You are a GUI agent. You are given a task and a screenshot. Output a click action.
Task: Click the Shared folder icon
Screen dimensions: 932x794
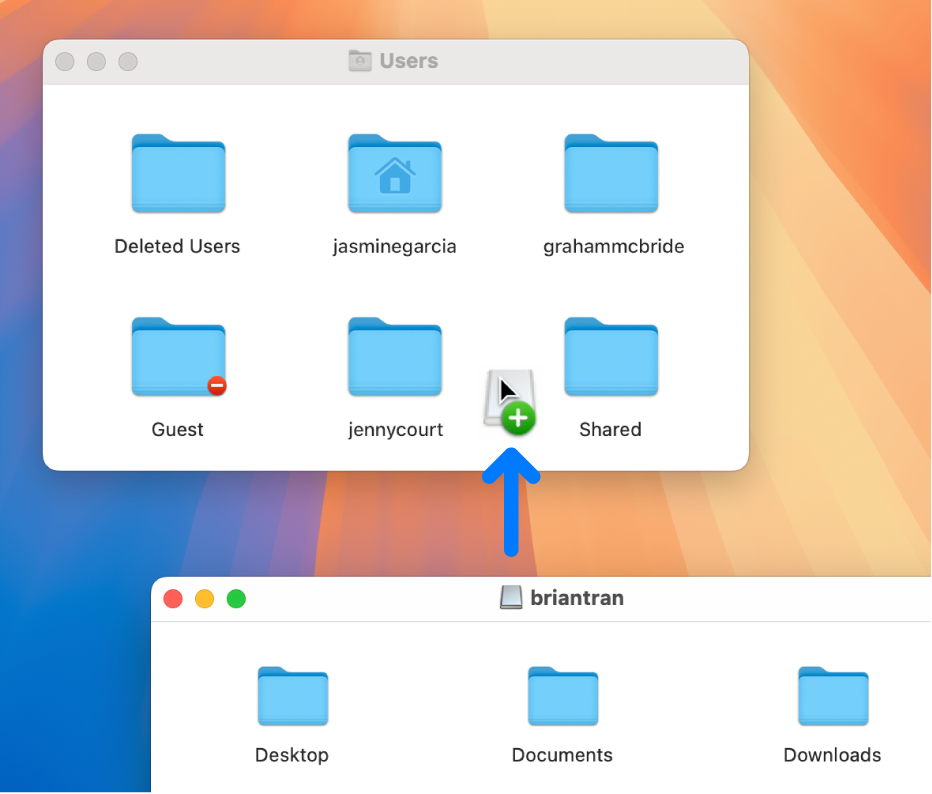[611, 357]
